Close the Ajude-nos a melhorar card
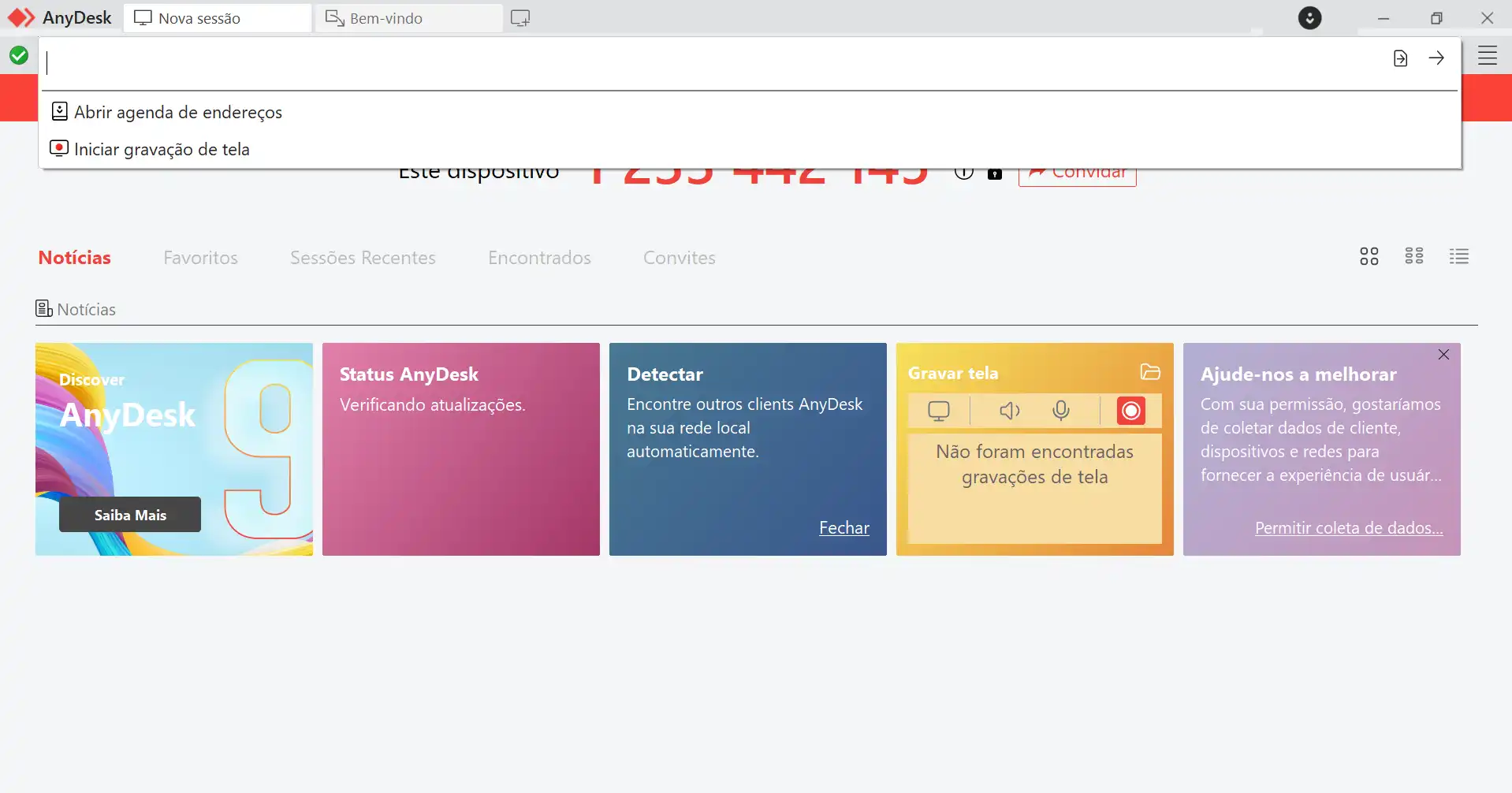 tap(1443, 355)
